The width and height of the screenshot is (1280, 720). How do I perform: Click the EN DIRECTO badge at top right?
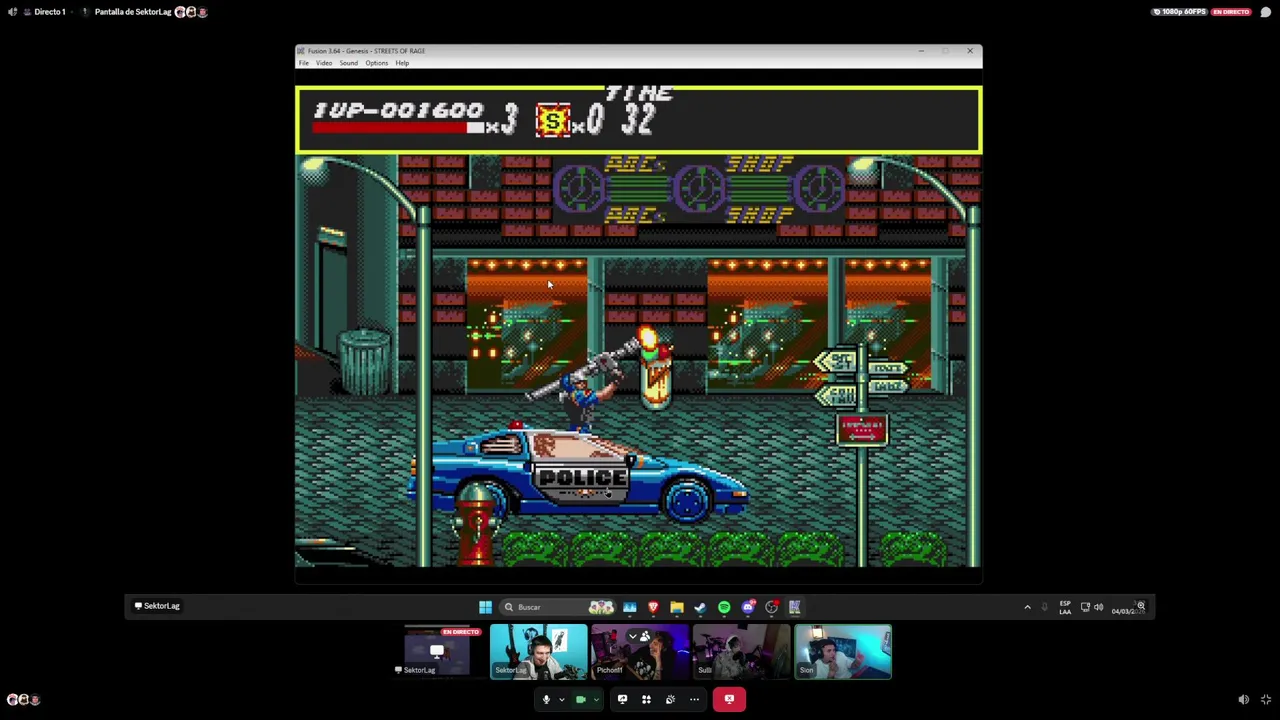tap(1231, 12)
